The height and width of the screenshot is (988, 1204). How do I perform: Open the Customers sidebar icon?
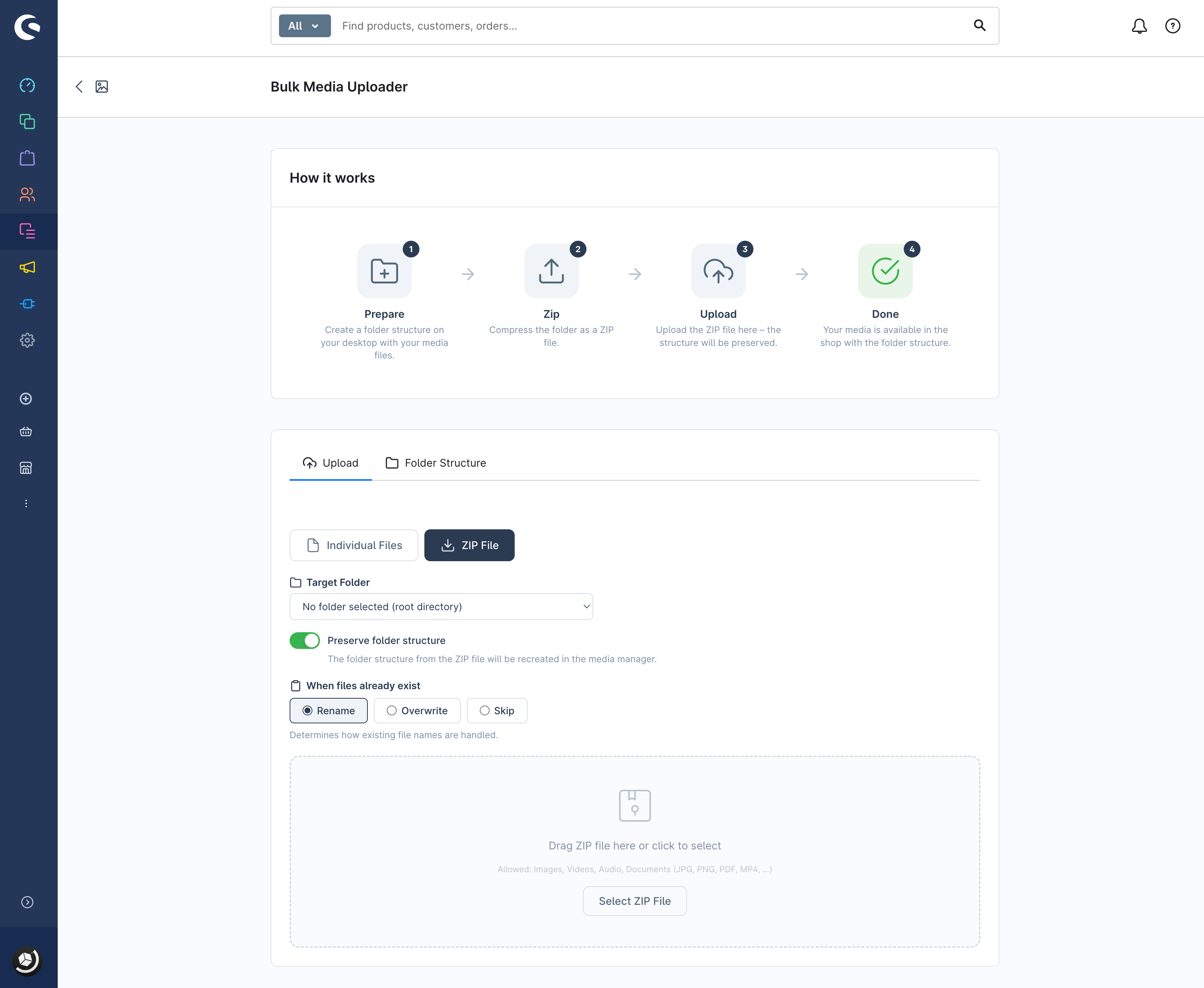pyautogui.click(x=27, y=195)
